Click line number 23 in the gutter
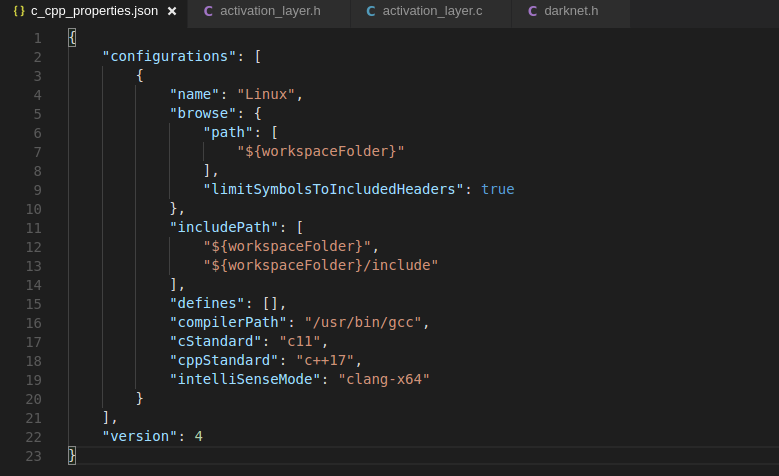The image size is (779, 476). pos(34,456)
